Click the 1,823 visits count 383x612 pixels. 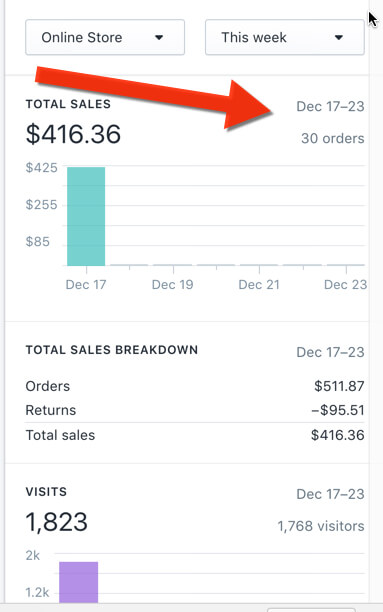tap(57, 522)
